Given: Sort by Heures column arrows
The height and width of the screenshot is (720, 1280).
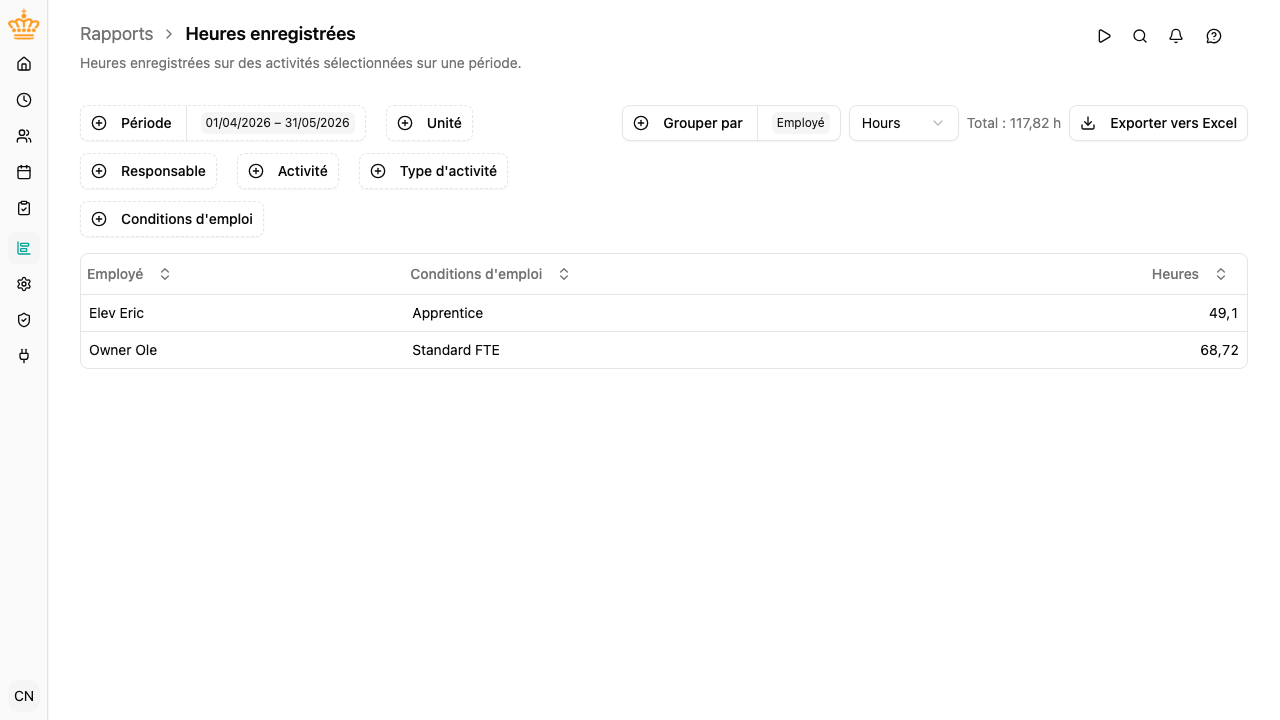Looking at the screenshot, I should tap(1221, 274).
